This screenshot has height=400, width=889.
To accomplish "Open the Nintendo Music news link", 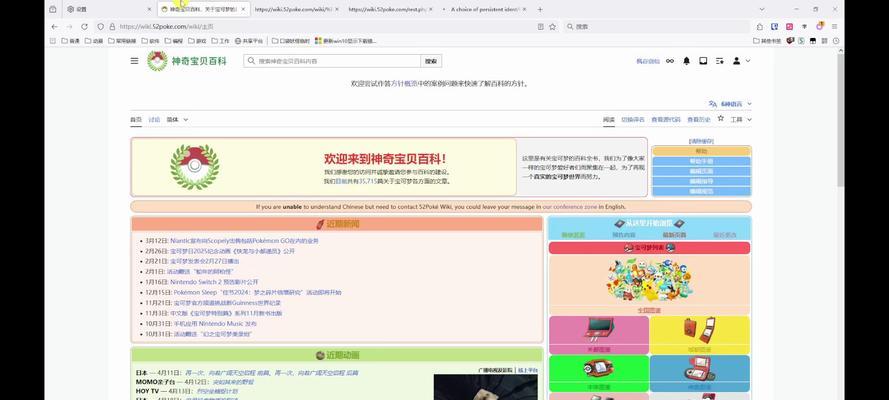I will tap(215, 324).
